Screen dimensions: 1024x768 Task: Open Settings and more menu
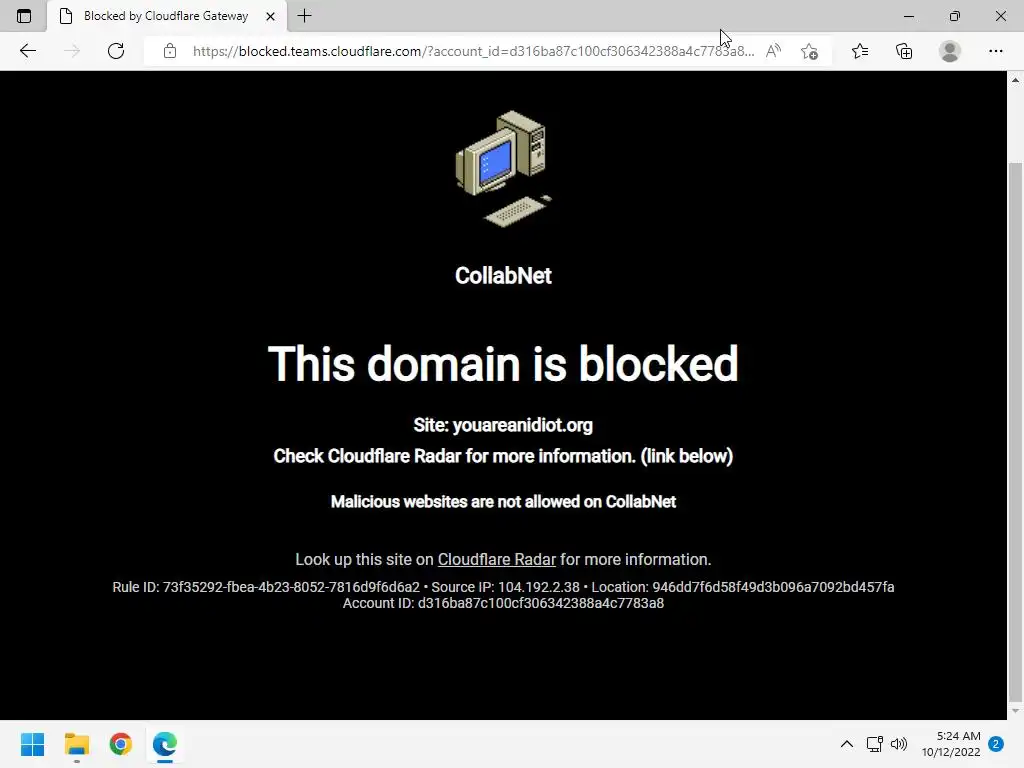click(x=995, y=51)
